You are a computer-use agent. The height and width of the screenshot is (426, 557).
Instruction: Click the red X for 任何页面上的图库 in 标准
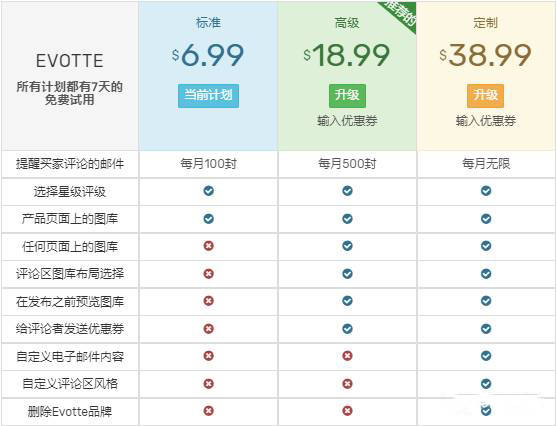[x=209, y=246]
